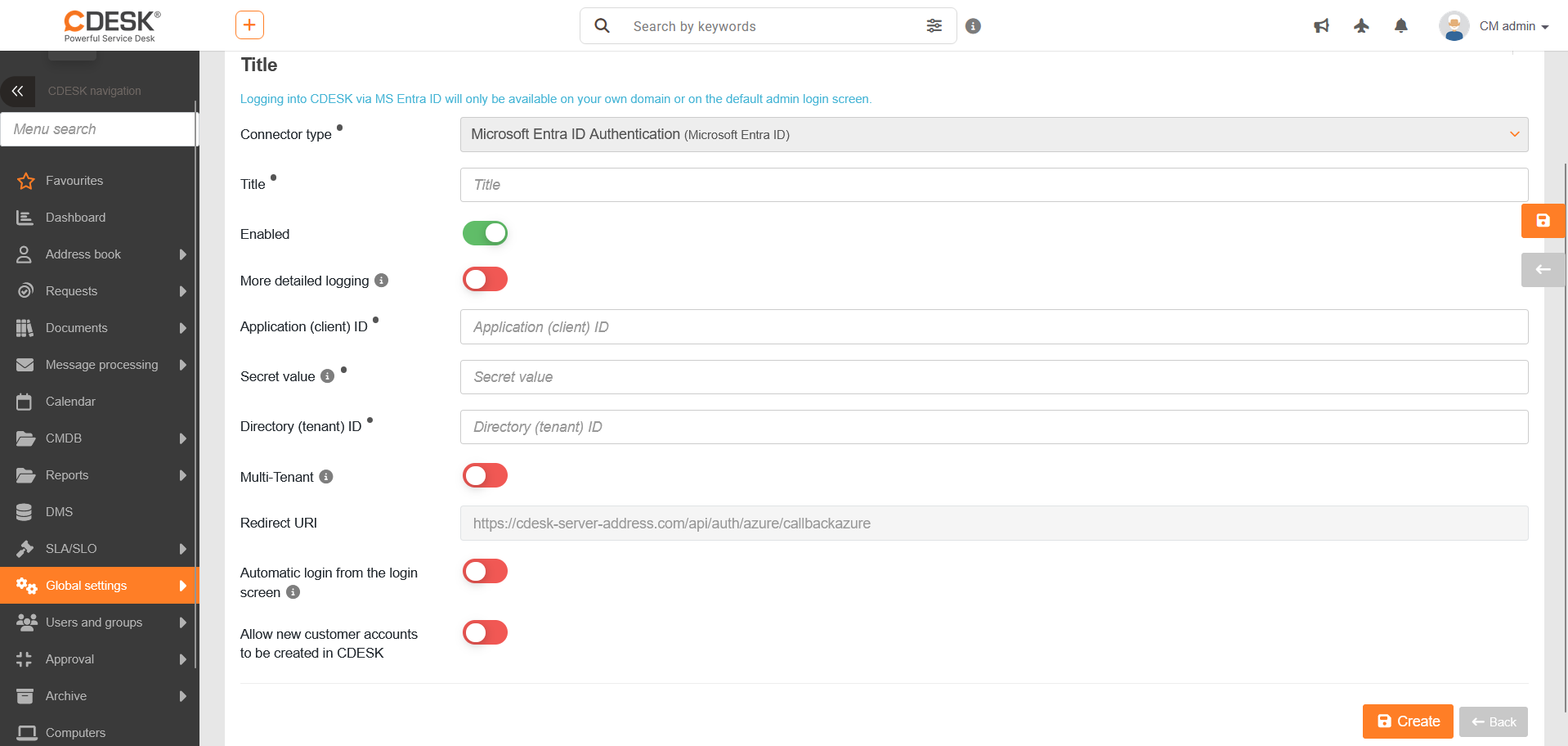Screen dimensions: 1568x746
Task: Show info for Secret value
Action: (x=328, y=376)
